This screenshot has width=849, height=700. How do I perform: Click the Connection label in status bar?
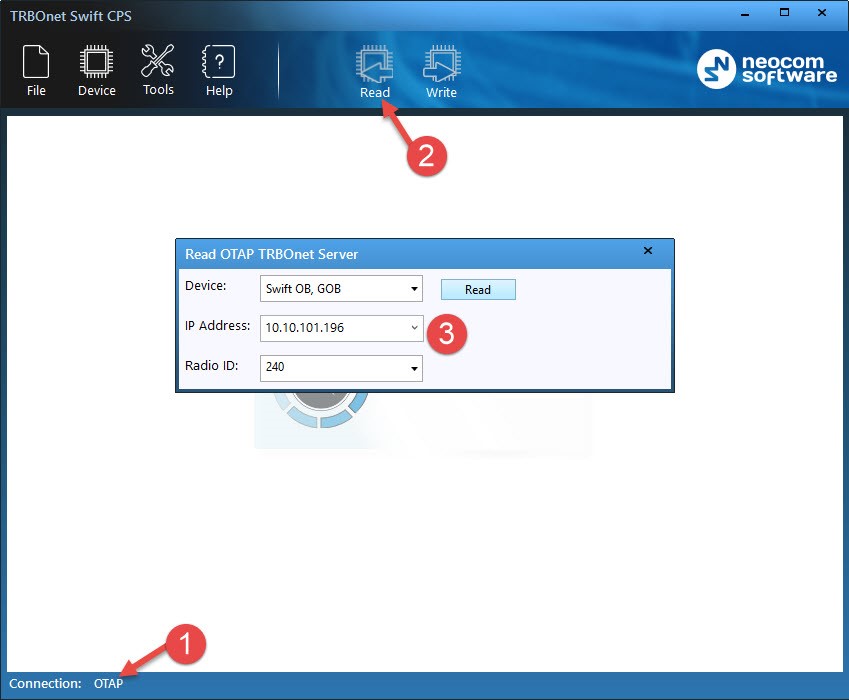45,683
